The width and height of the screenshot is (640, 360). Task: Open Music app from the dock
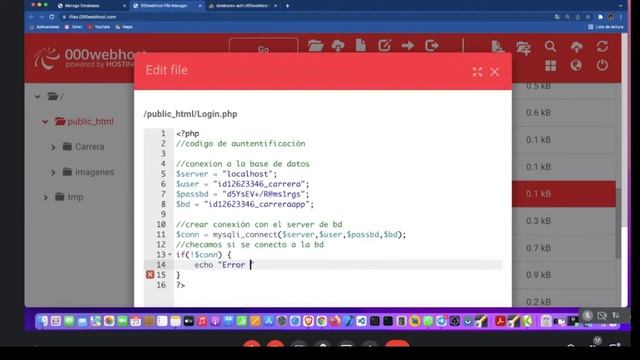tap(202, 321)
